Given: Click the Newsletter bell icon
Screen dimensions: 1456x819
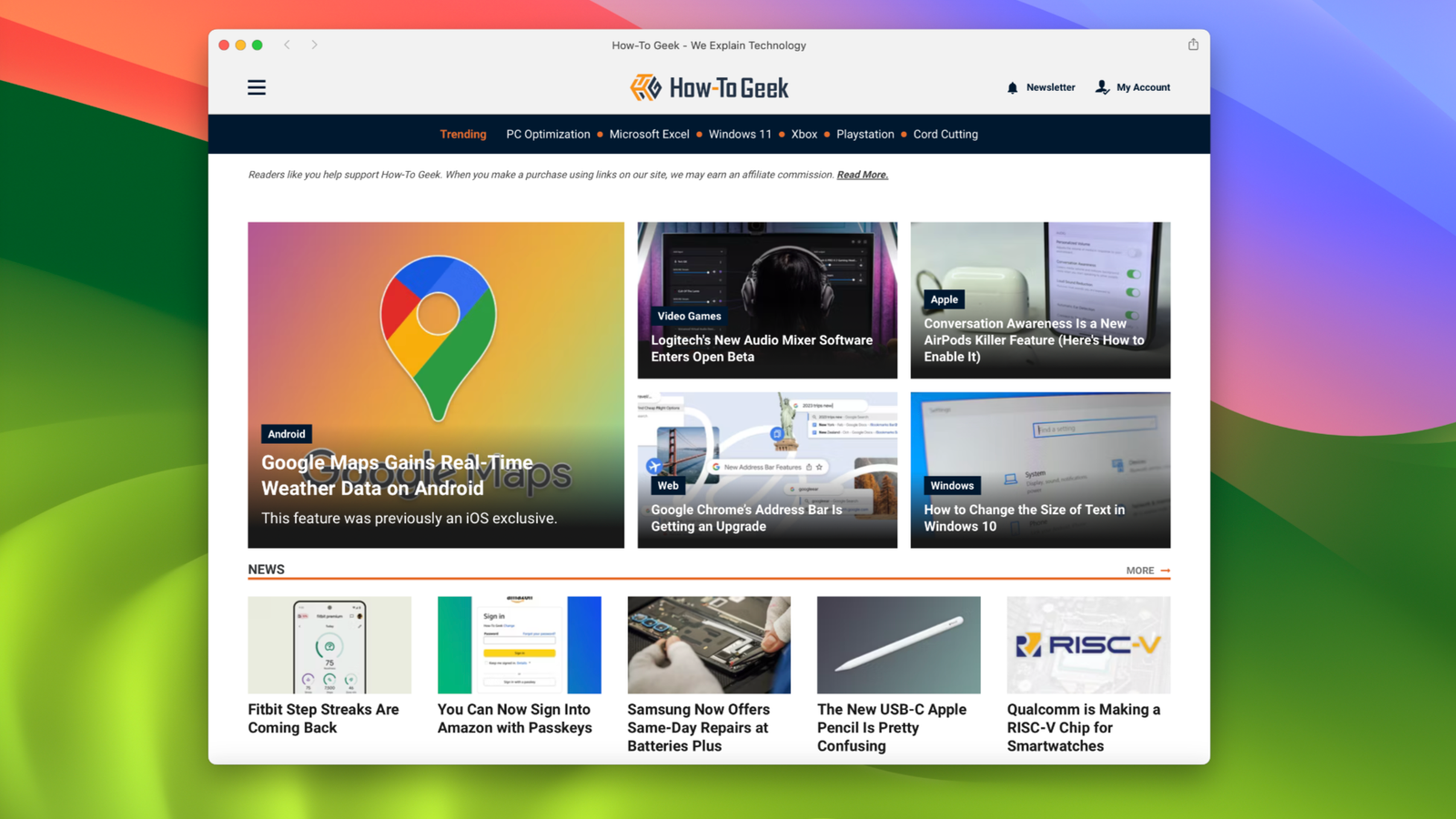Looking at the screenshot, I should coord(1012,87).
